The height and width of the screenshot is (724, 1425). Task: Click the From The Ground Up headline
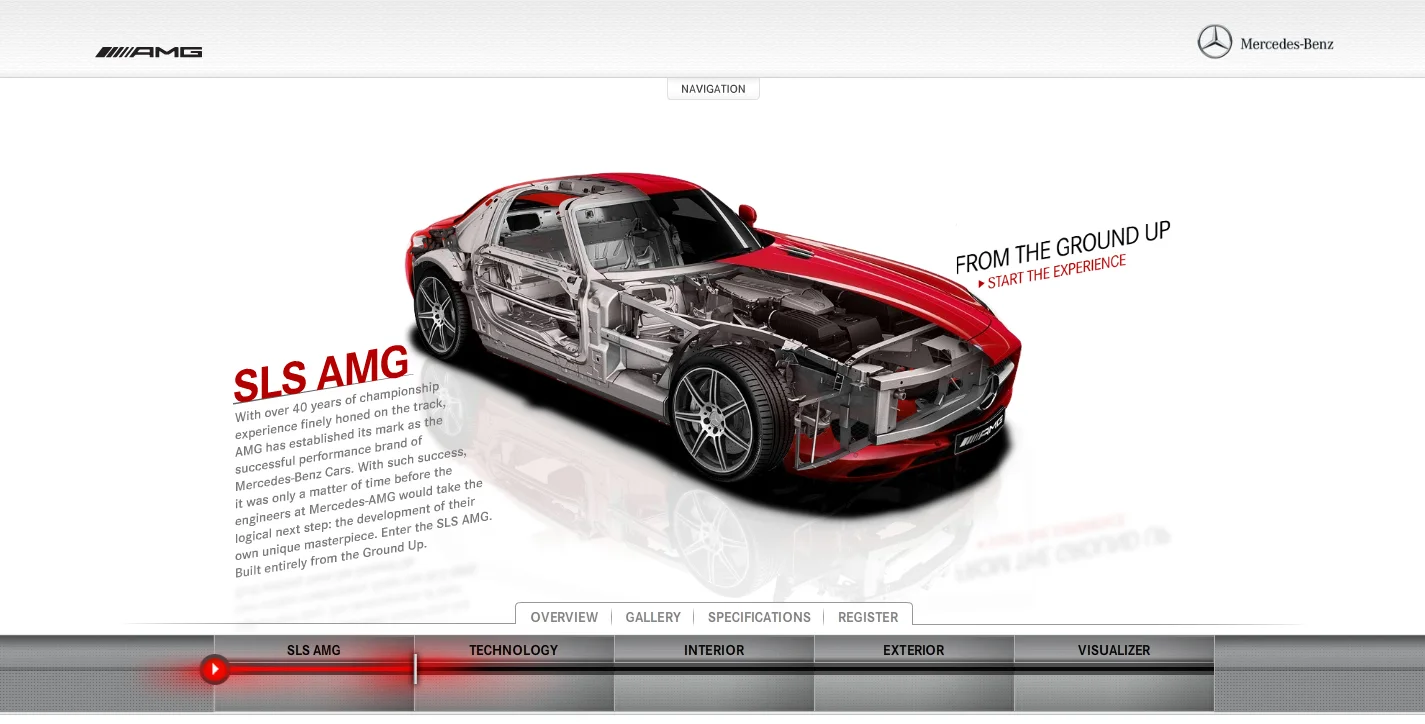click(1062, 247)
